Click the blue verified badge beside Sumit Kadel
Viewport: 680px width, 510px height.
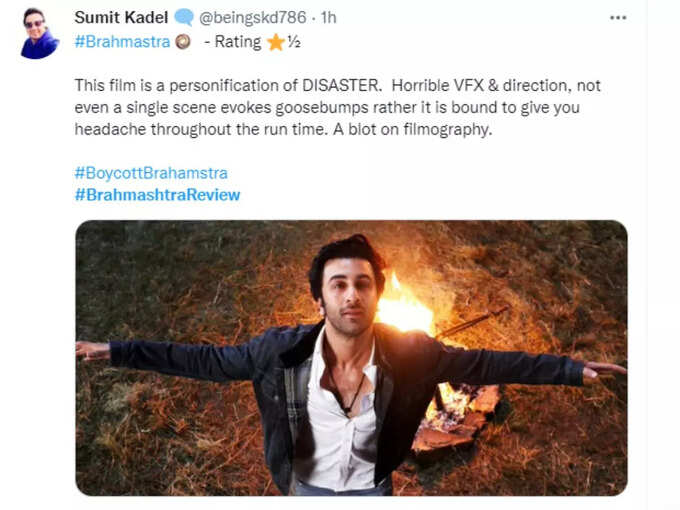[x=183, y=18]
